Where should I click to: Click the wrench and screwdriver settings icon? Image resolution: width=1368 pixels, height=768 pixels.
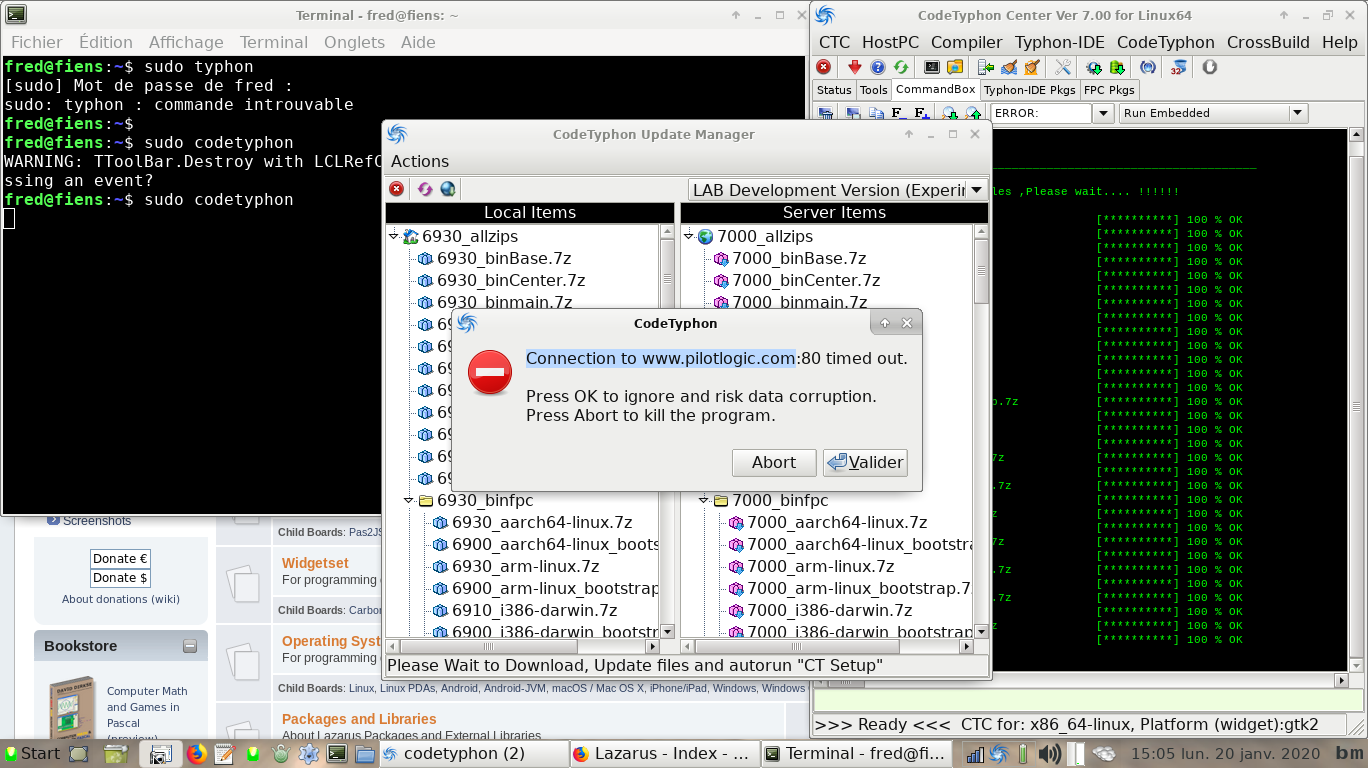(1063, 67)
